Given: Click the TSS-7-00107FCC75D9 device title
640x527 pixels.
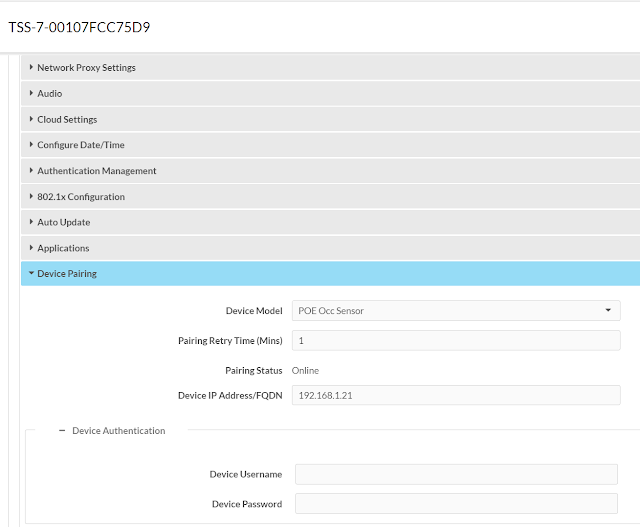Looking at the screenshot, I should tap(79, 27).
